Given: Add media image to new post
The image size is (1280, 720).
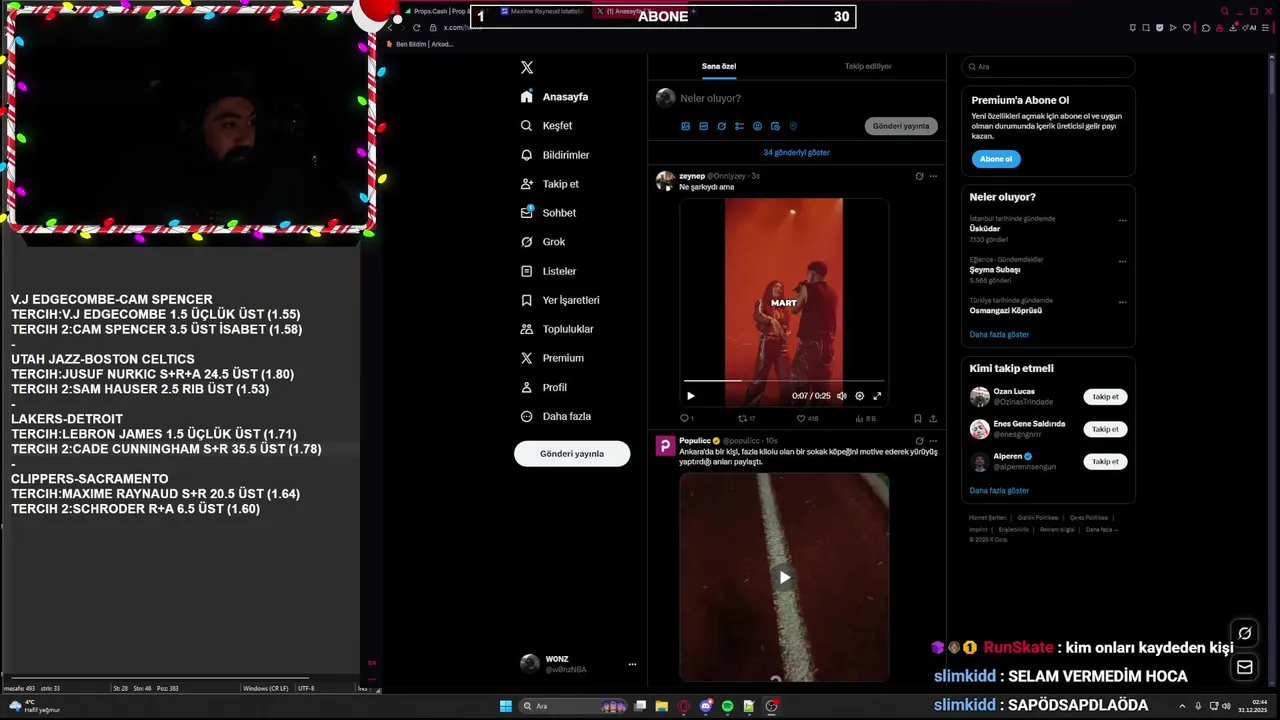Looking at the screenshot, I should (685, 126).
